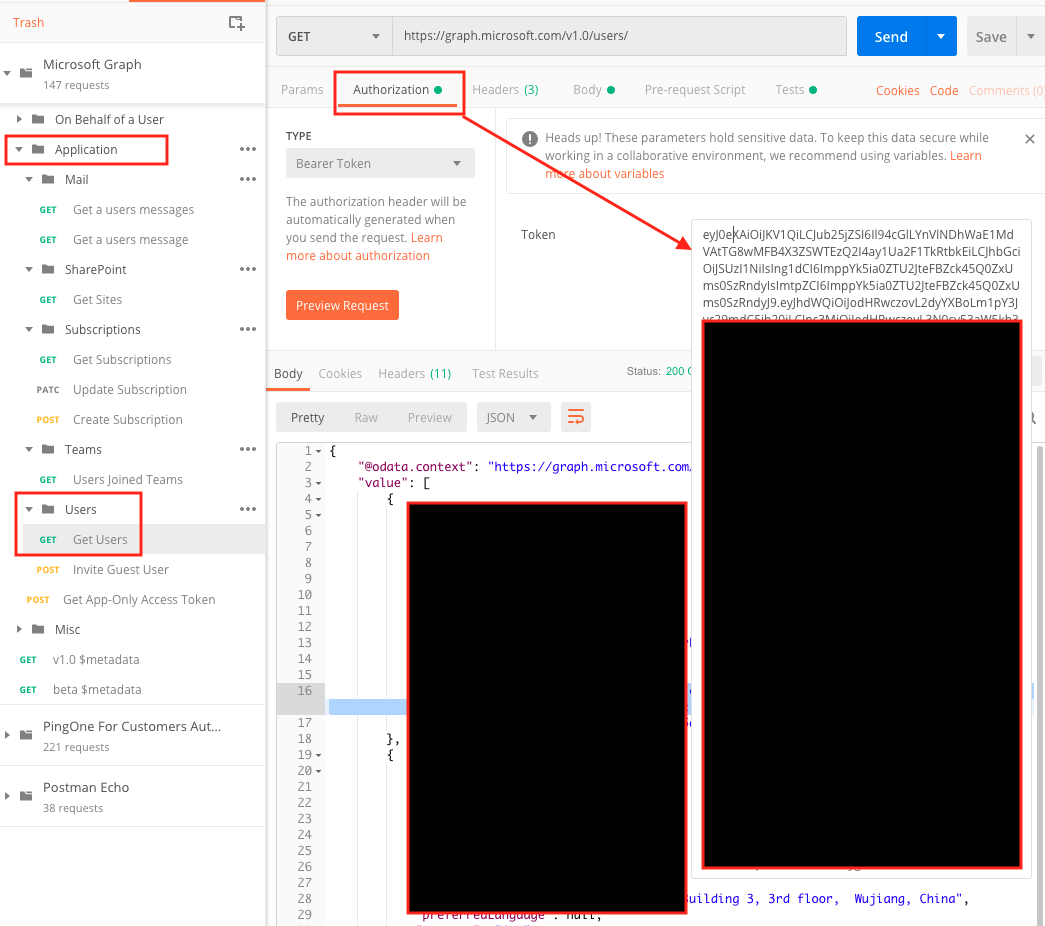Open the Cookies link

tap(897, 91)
